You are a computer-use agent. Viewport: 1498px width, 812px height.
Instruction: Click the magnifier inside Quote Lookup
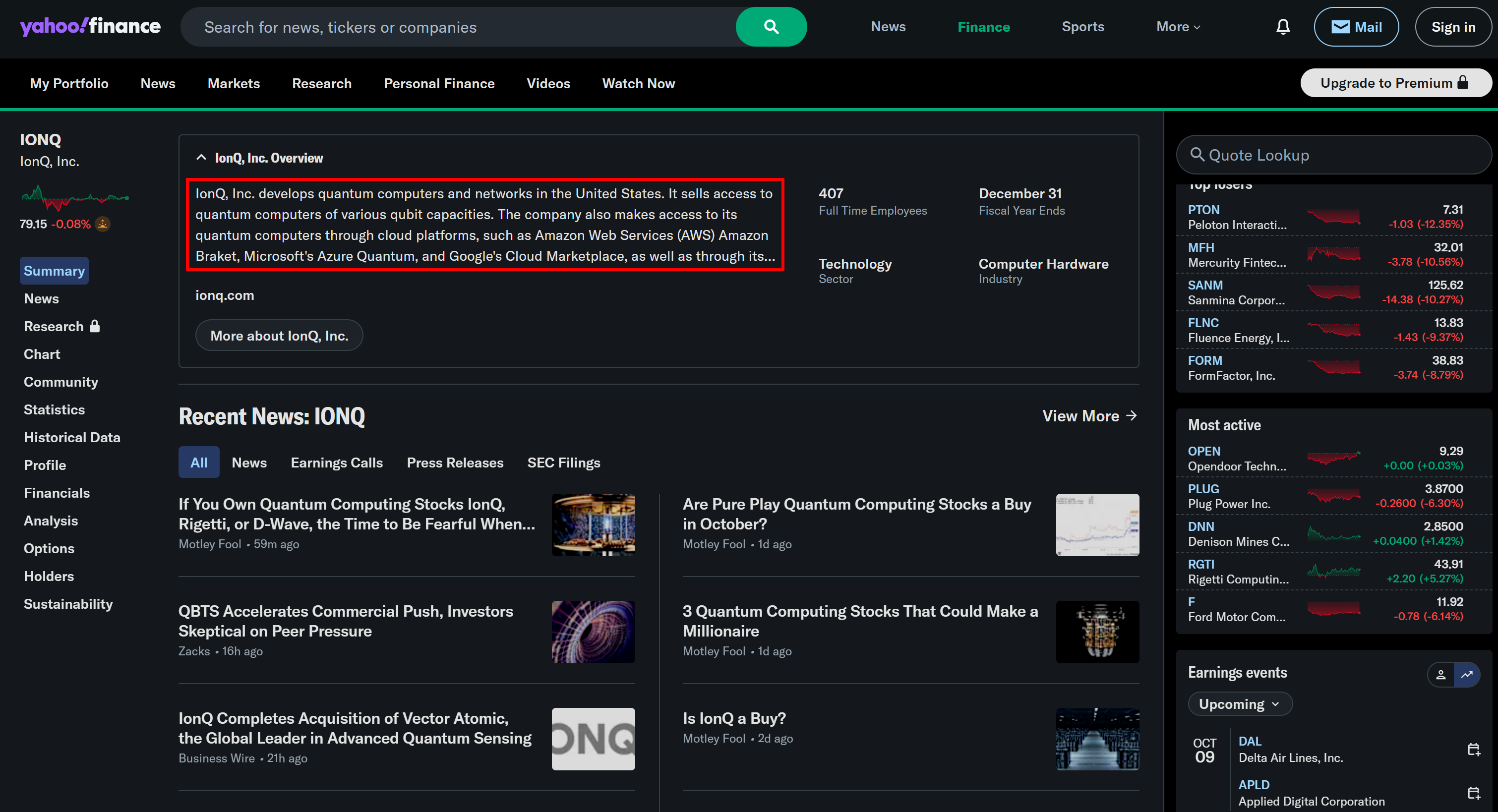[1198, 155]
